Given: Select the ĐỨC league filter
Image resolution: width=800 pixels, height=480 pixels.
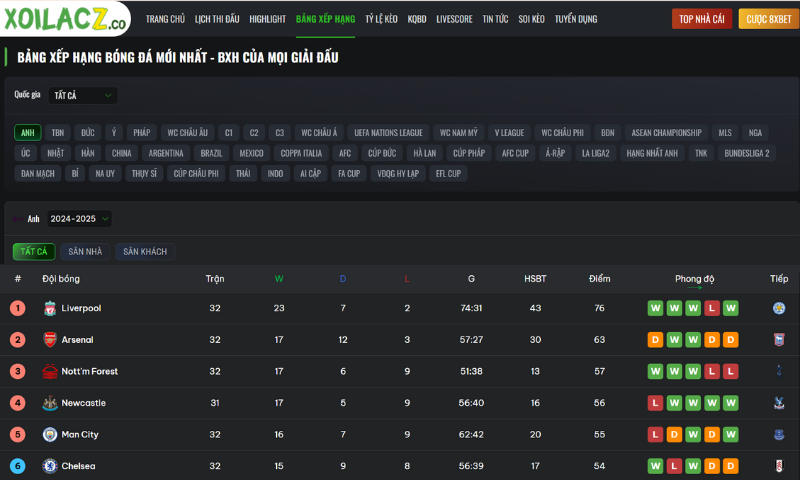Looking at the screenshot, I should coord(88,133).
